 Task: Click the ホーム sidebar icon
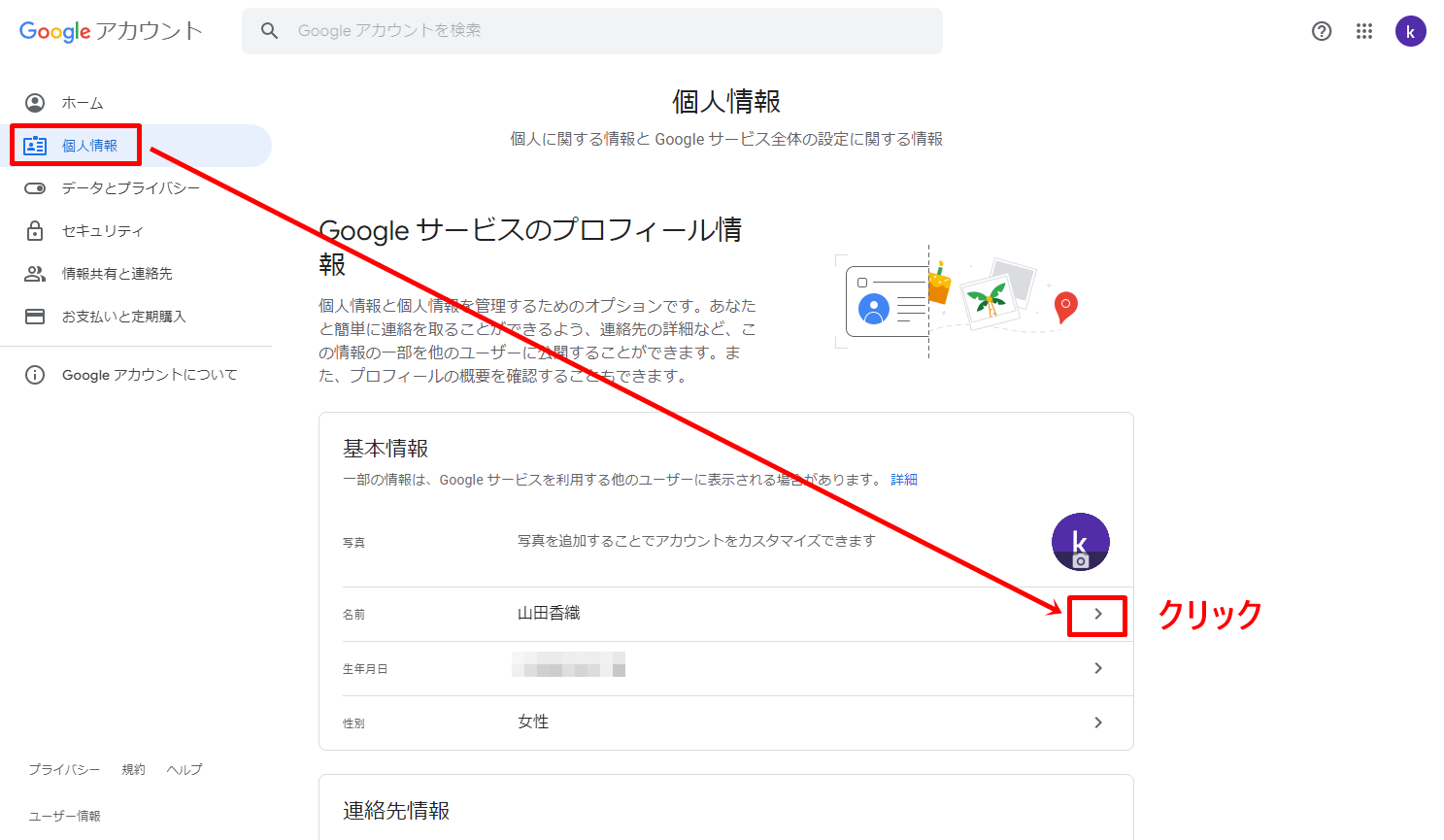click(35, 103)
